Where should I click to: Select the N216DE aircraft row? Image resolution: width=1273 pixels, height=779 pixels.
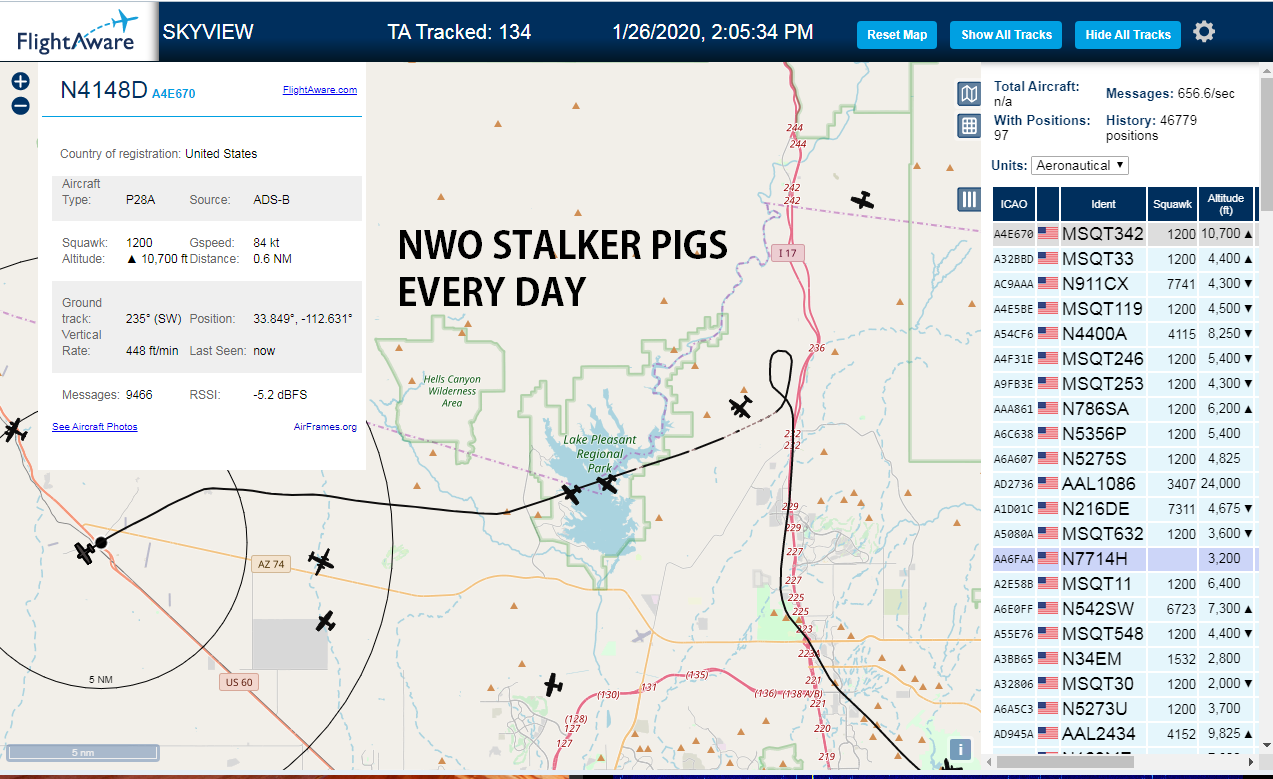coord(1125,509)
